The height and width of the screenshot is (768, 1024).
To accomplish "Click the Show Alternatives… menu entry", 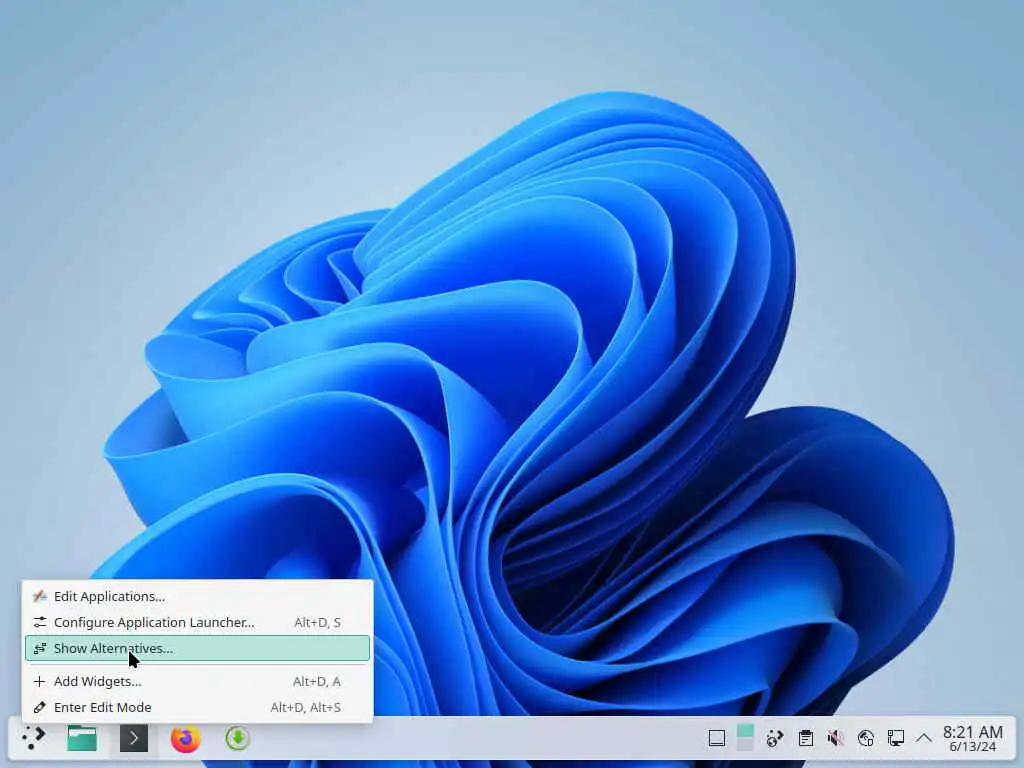I will pos(197,648).
